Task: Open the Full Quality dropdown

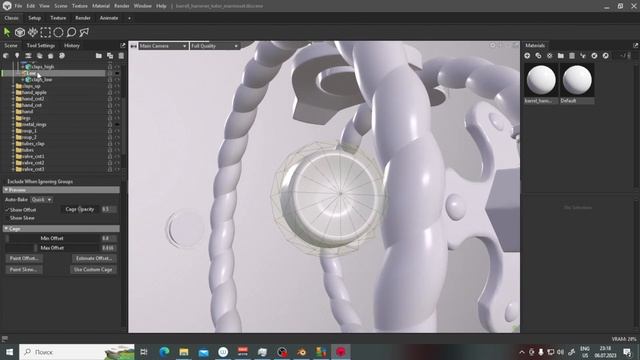Action: coord(215,46)
